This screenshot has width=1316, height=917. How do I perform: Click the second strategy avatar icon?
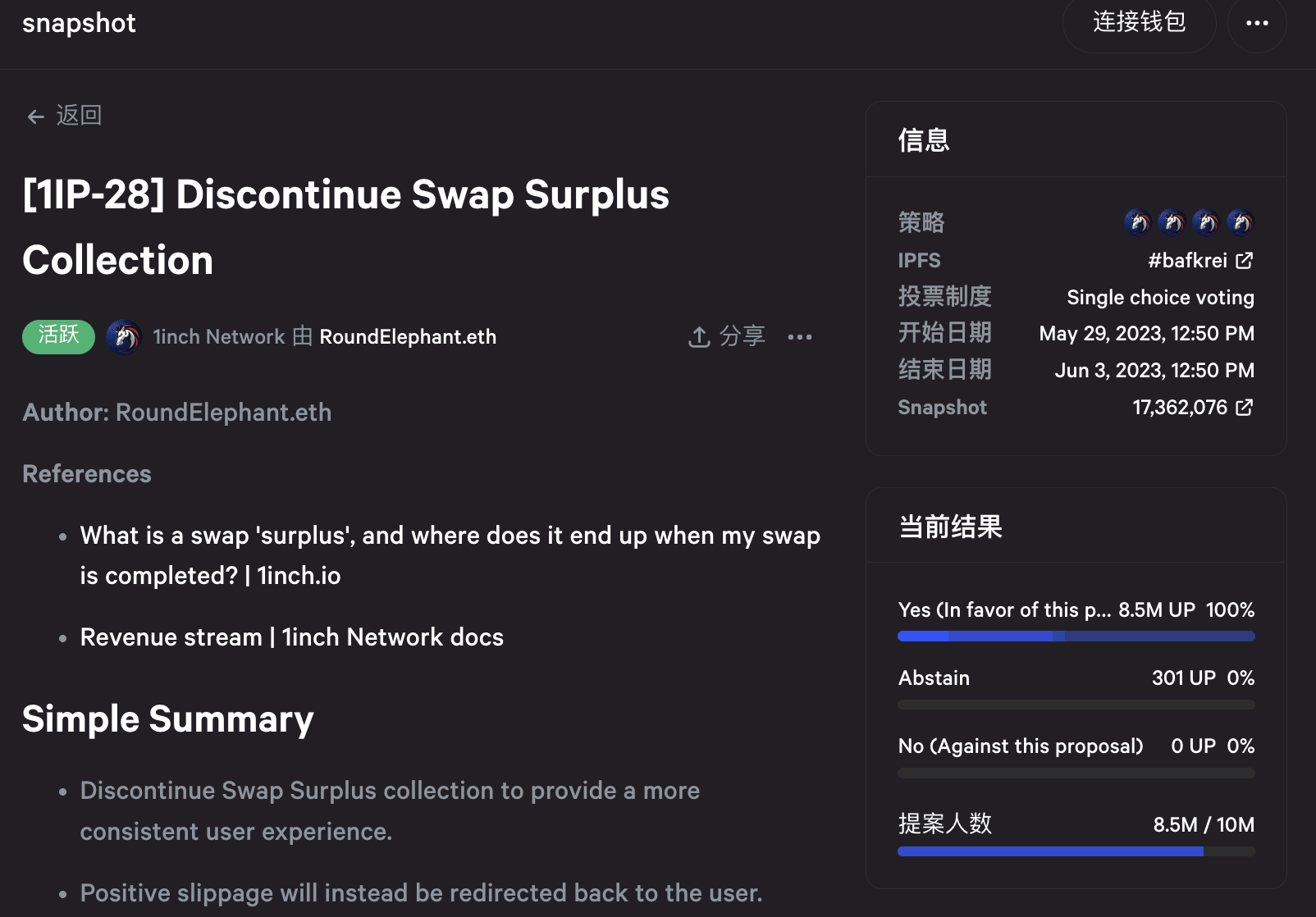(x=1172, y=222)
